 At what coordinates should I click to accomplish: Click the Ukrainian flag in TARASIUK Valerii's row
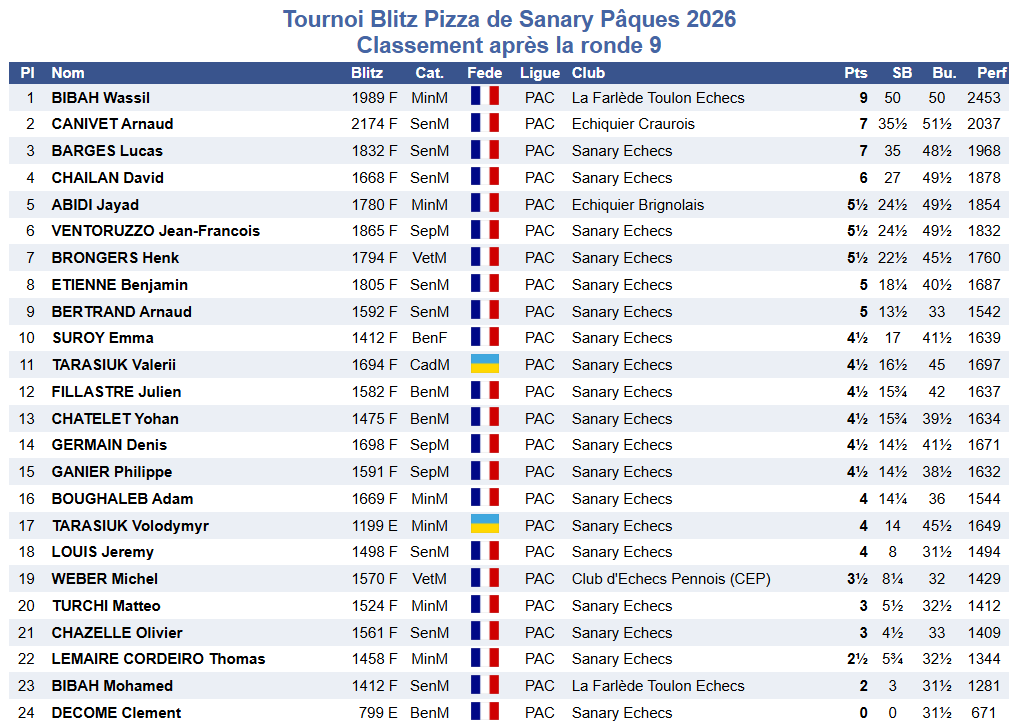[x=484, y=364]
